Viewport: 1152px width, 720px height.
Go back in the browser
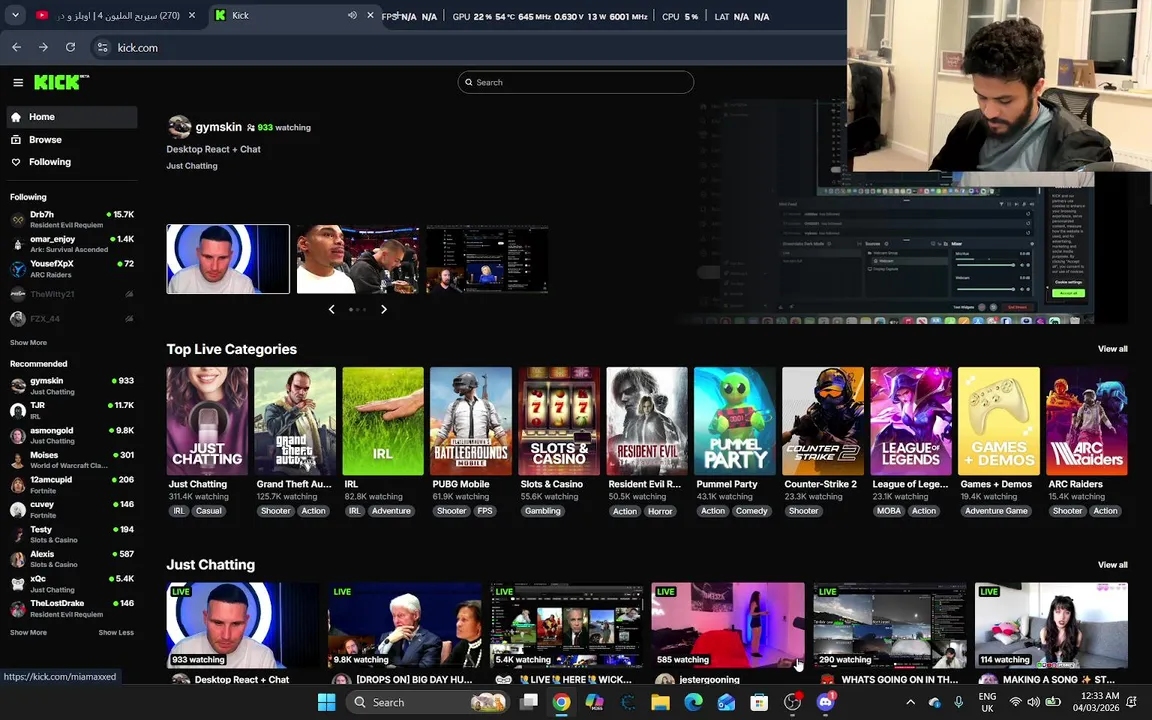tap(16, 47)
